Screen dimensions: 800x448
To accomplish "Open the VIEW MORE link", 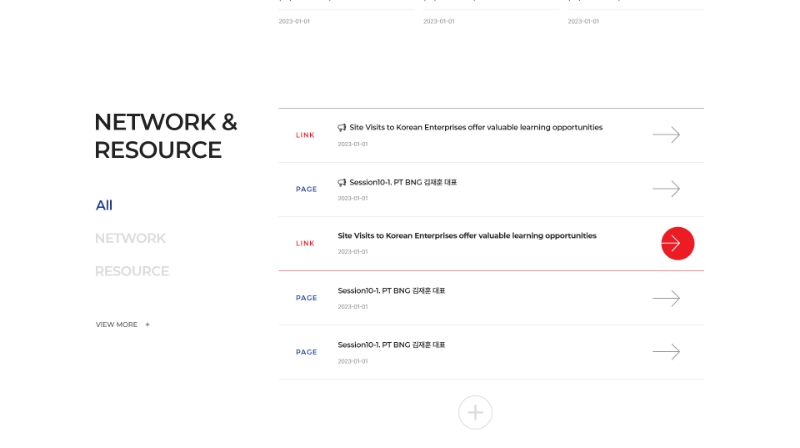I will (x=116, y=325).
